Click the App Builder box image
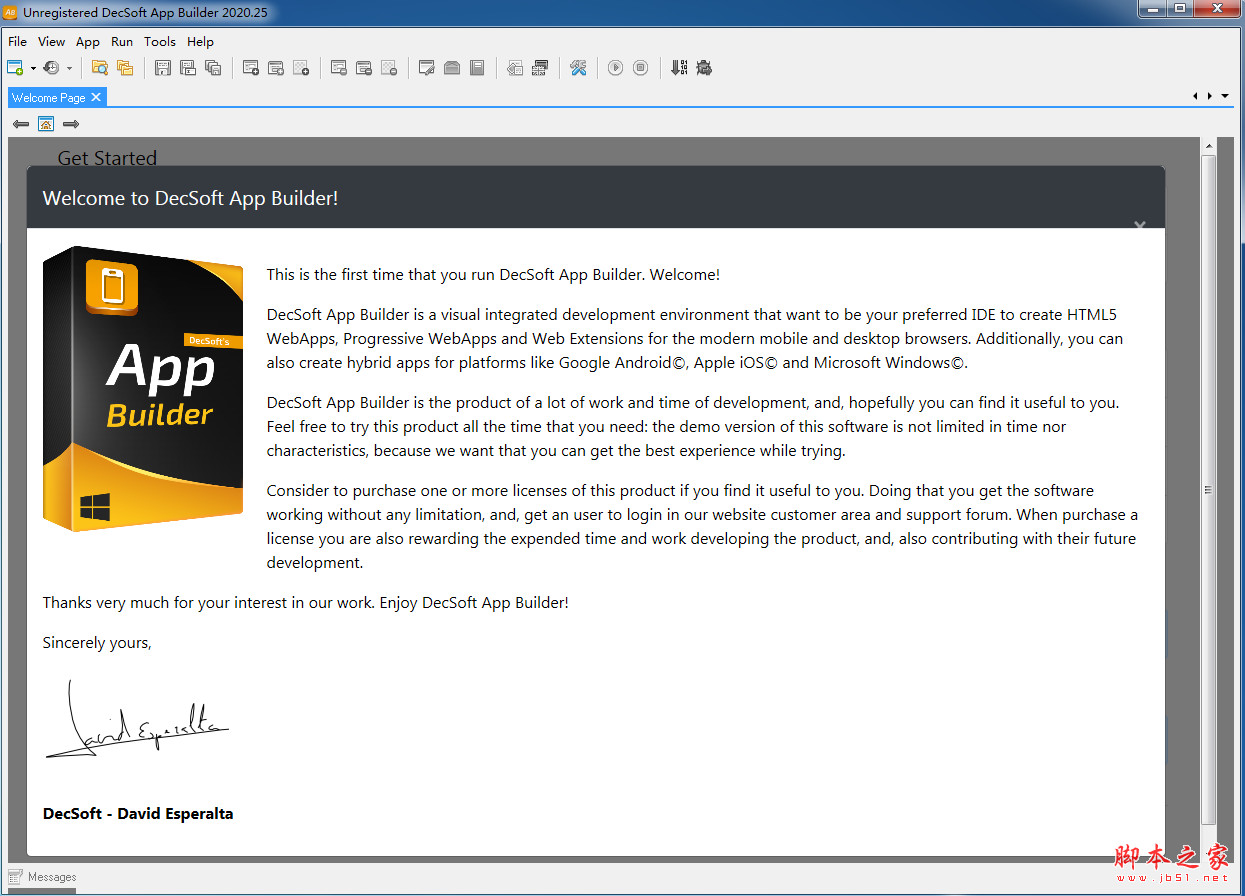 click(x=143, y=389)
